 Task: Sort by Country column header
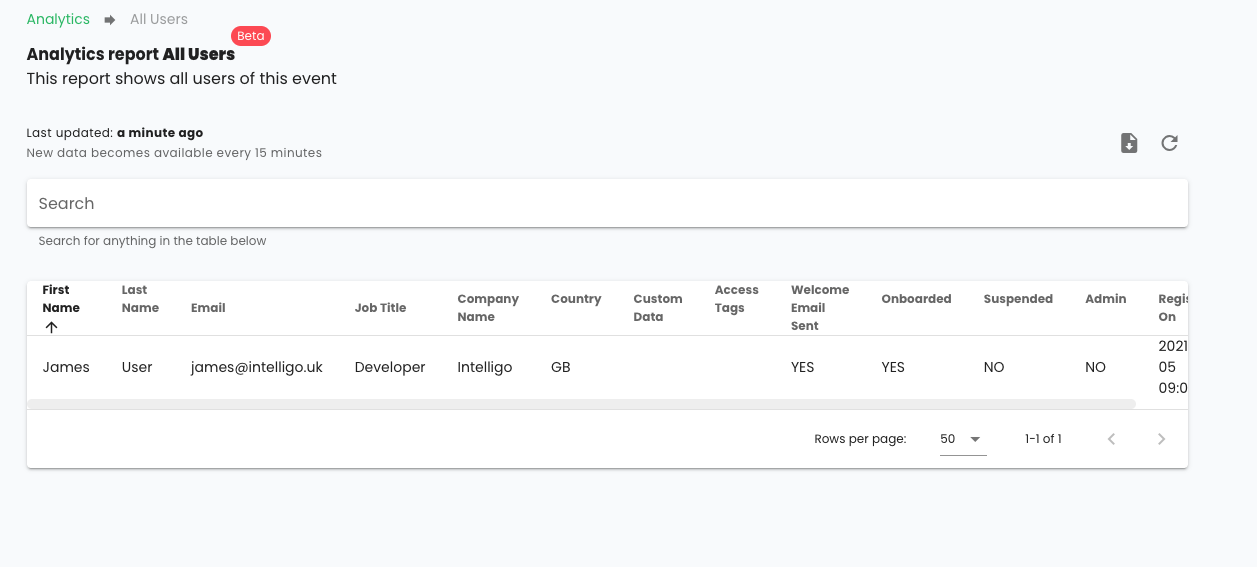tap(576, 299)
